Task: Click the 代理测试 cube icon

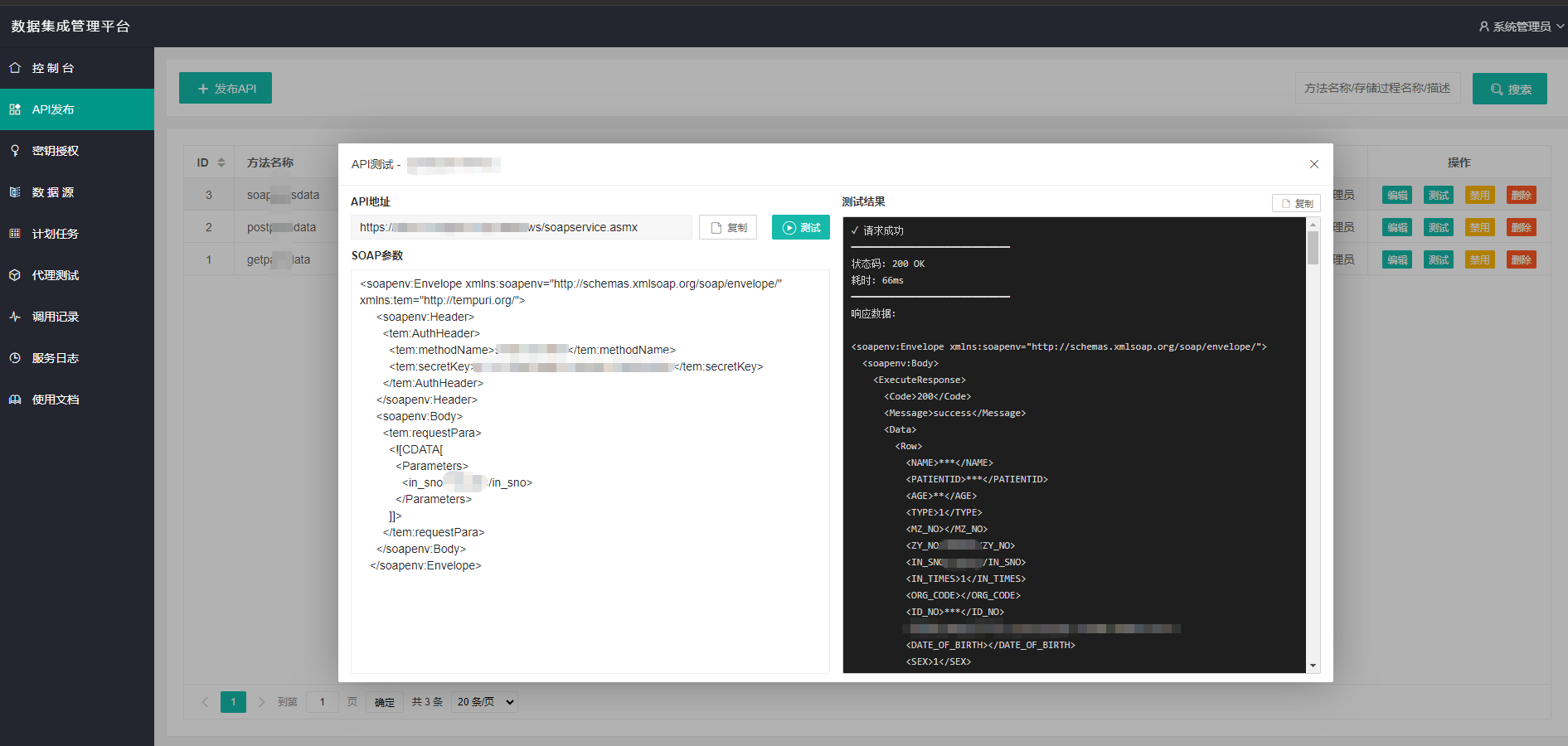Action: 15,275
